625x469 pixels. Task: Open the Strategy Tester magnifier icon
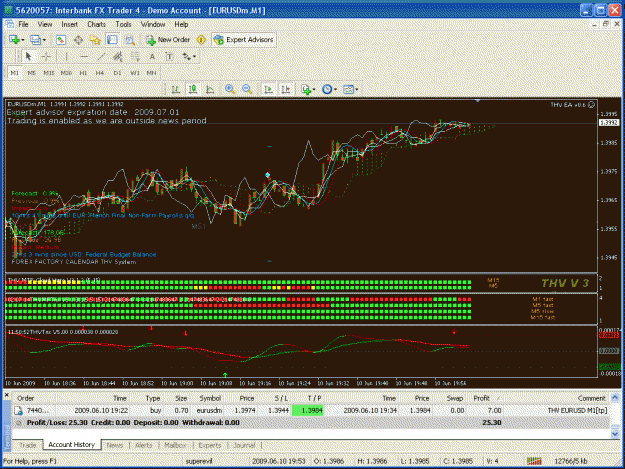pos(130,40)
